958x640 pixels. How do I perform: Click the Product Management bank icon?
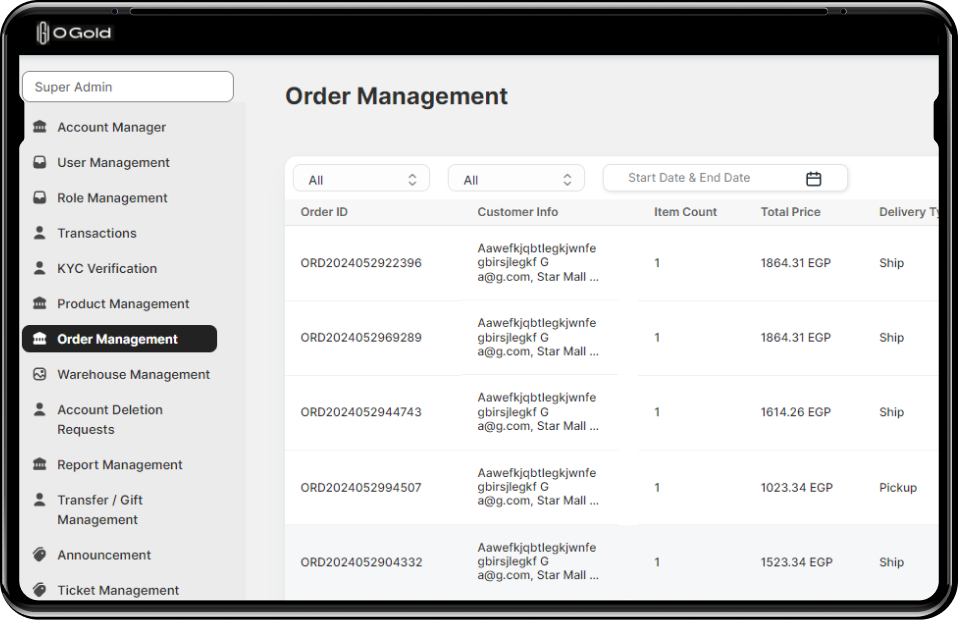pyautogui.click(x=40, y=303)
